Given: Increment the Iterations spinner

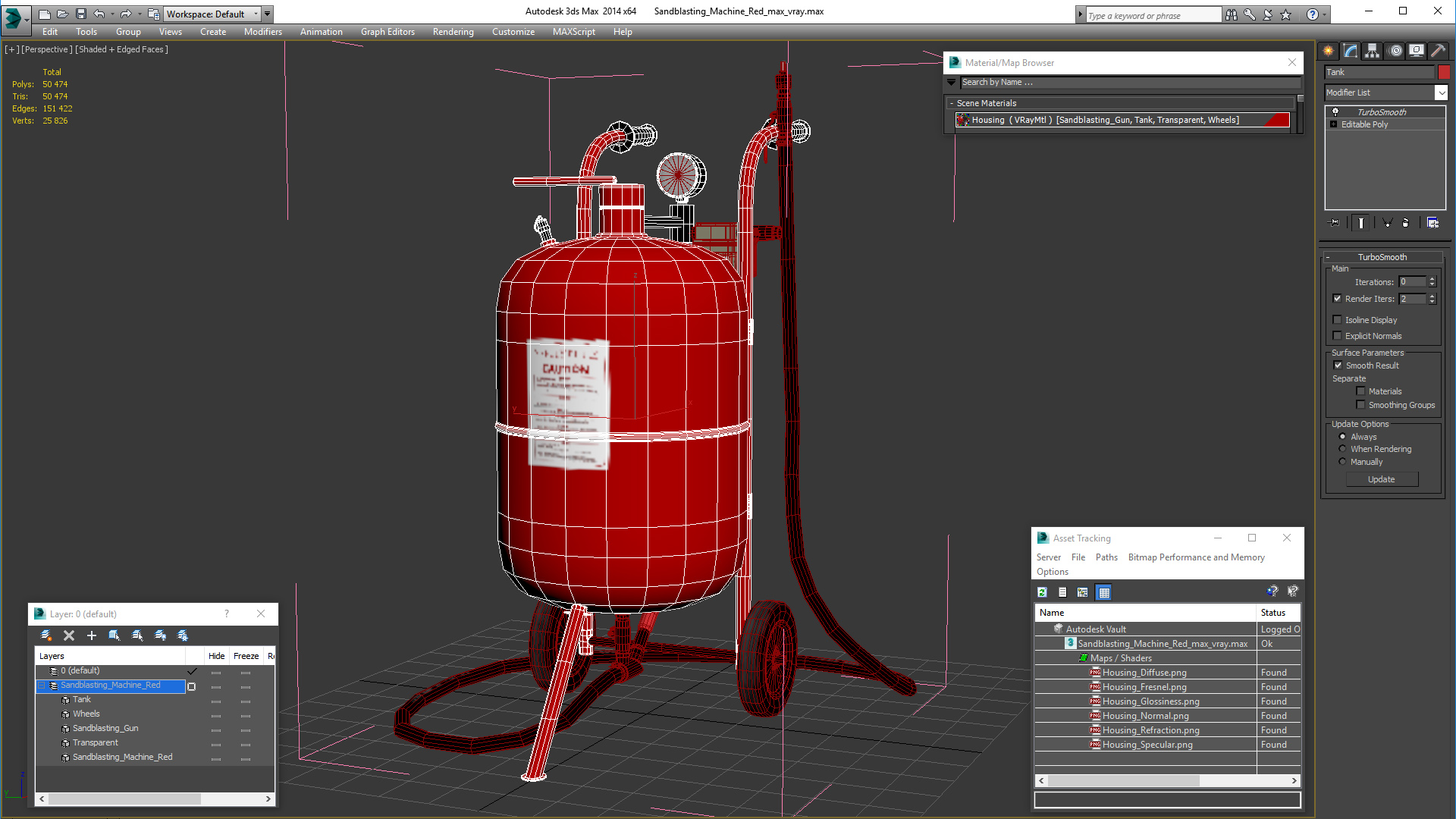Looking at the screenshot, I should click(x=1432, y=279).
